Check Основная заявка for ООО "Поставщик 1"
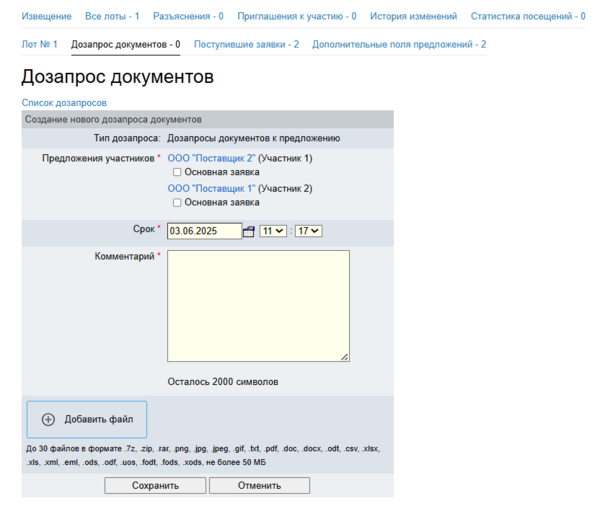Screen dimensions: 600x514 (177, 202)
